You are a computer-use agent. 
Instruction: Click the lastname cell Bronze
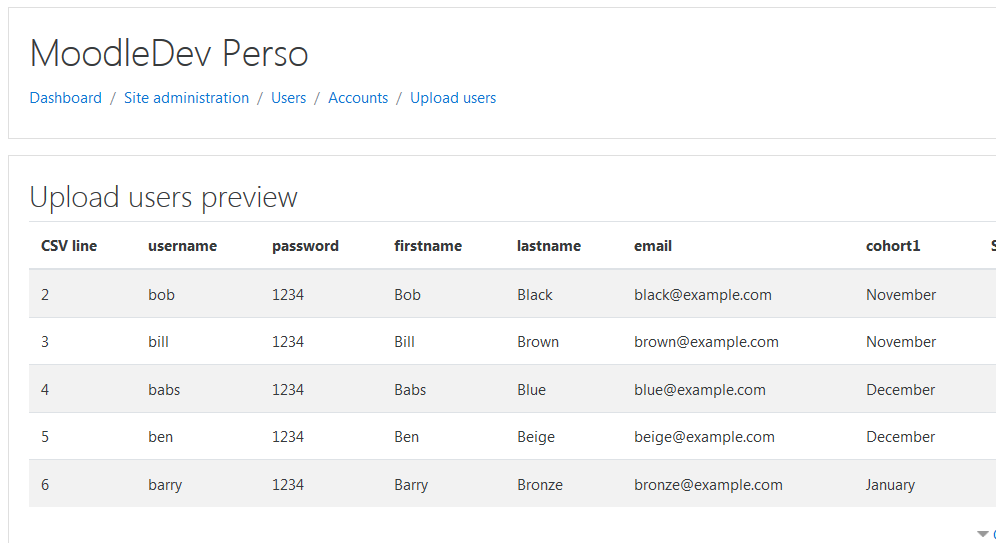(x=540, y=485)
